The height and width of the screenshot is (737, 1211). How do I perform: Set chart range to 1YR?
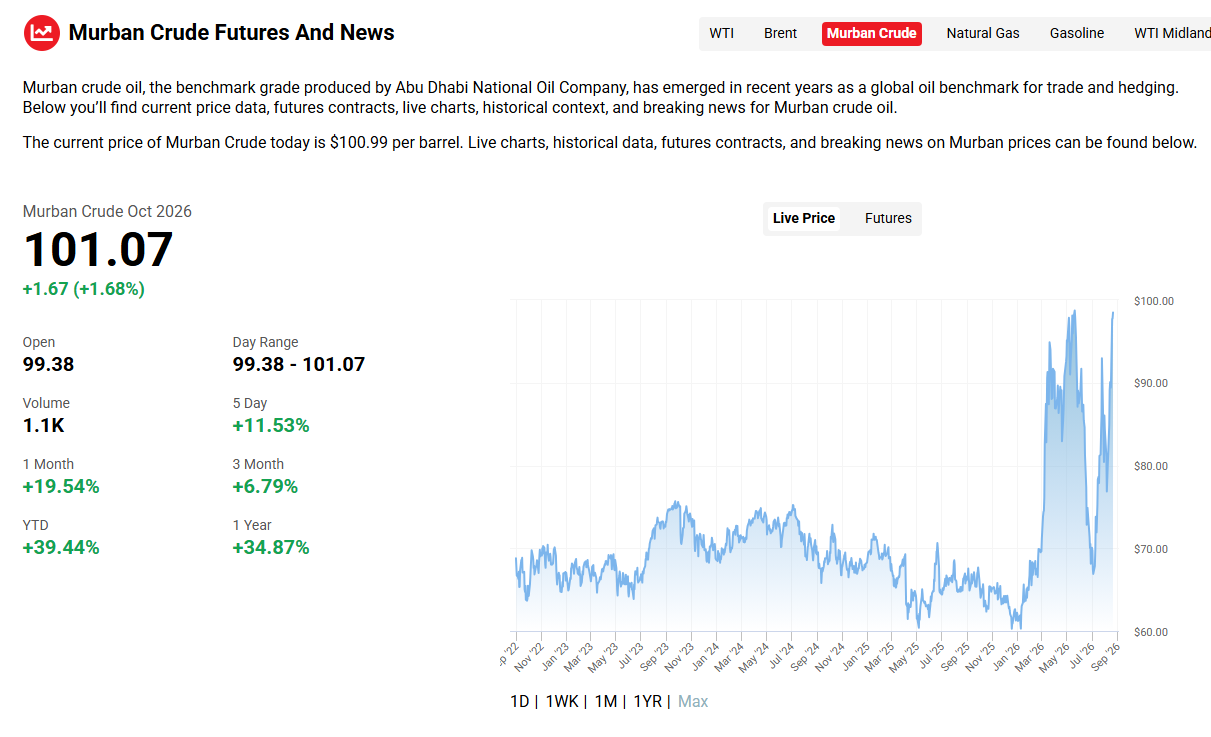point(648,702)
